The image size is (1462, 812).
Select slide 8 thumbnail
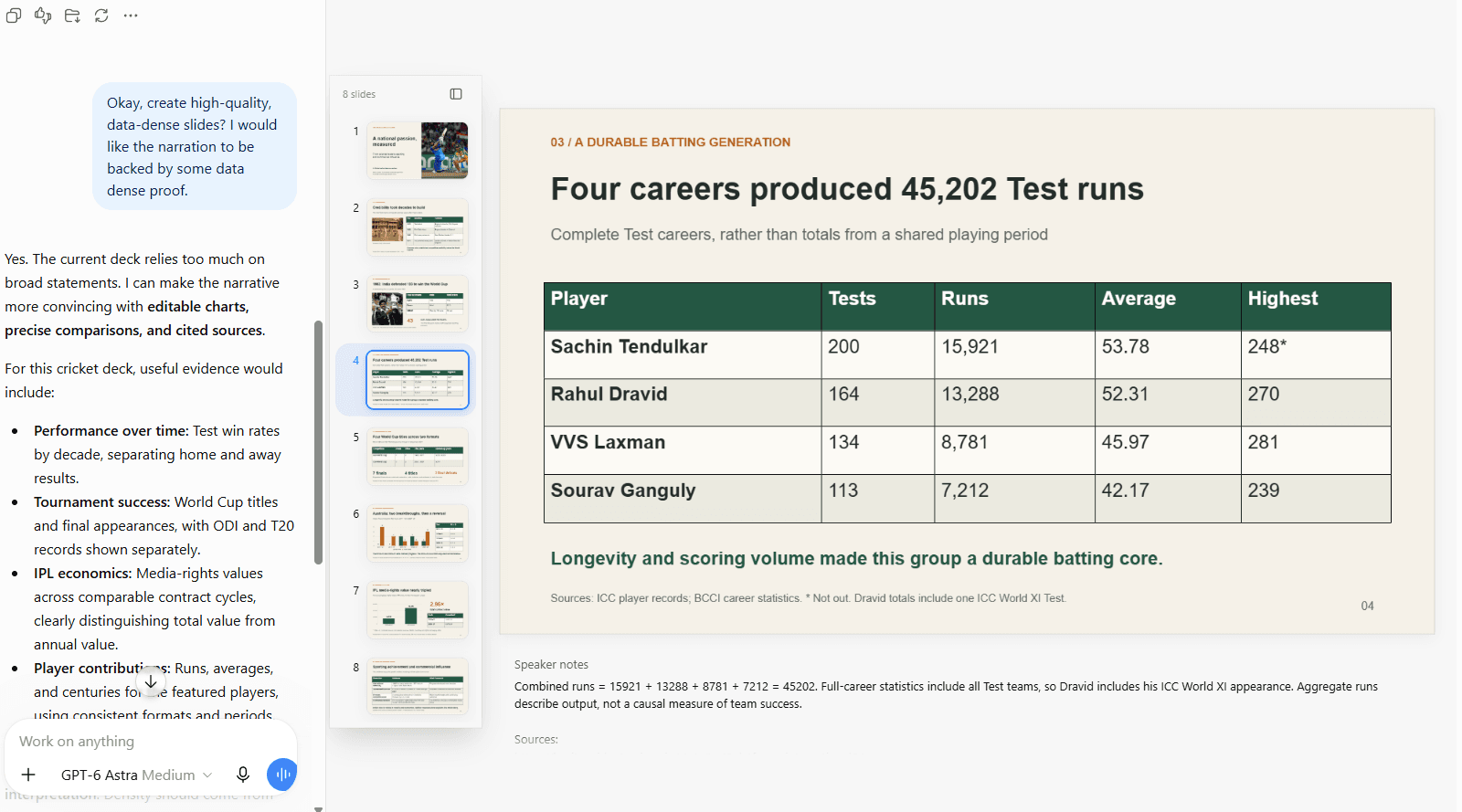pos(418,687)
